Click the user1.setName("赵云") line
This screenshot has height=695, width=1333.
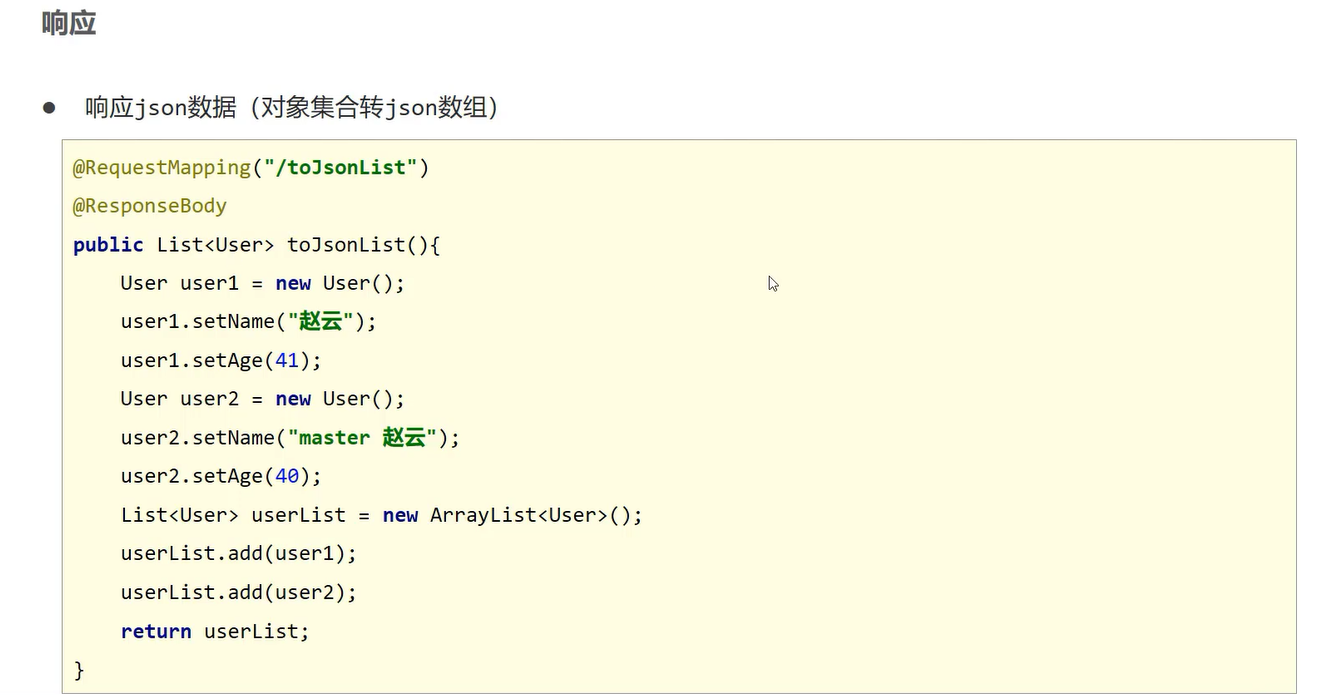pos(249,322)
